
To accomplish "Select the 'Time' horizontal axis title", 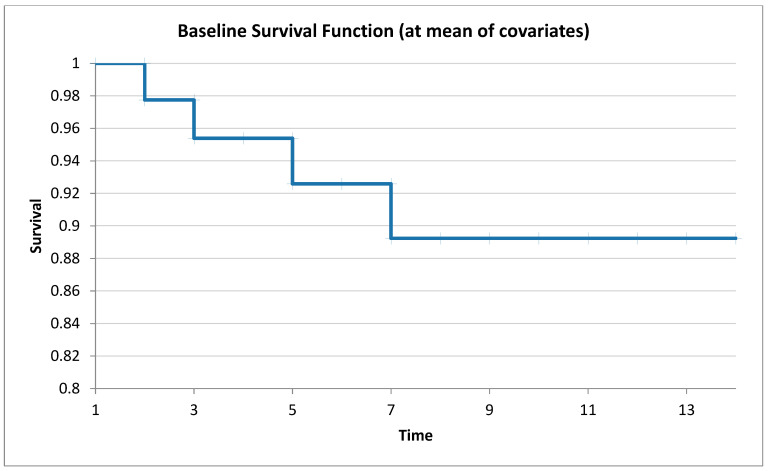I will tap(415, 436).
